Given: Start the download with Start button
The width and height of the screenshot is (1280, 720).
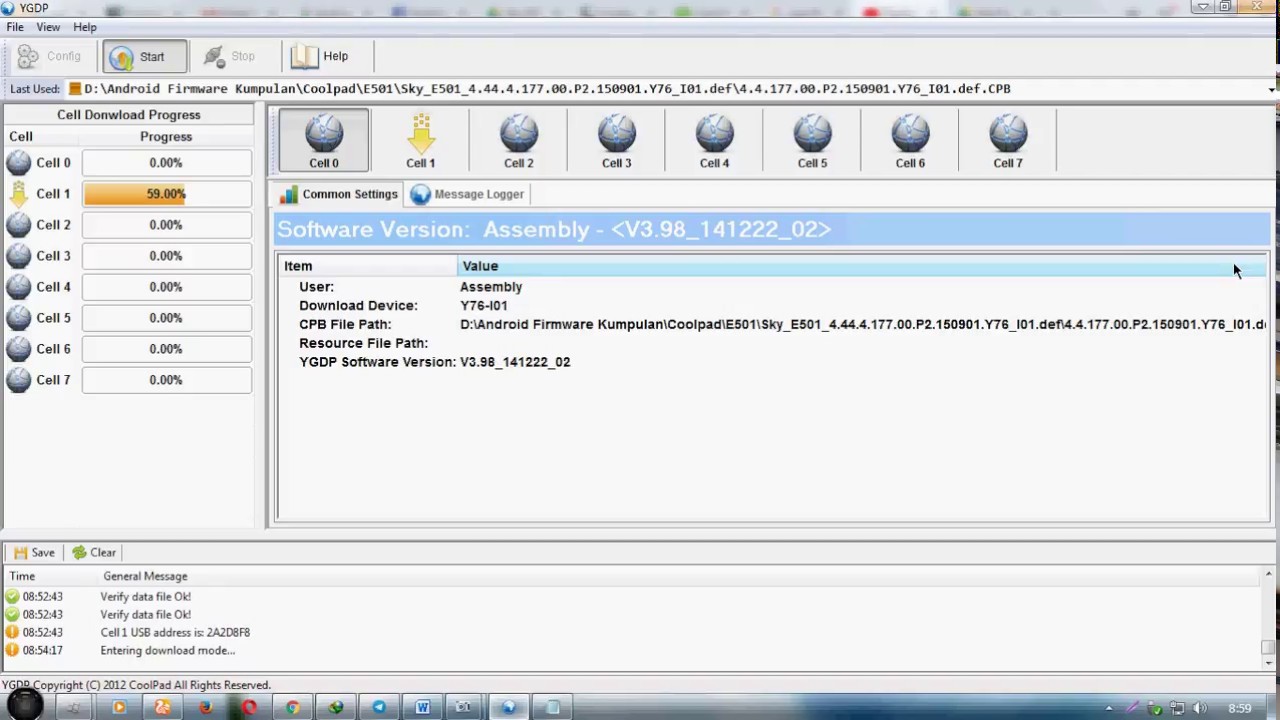Looking at the screenshot, I should (x=143, y=56).
